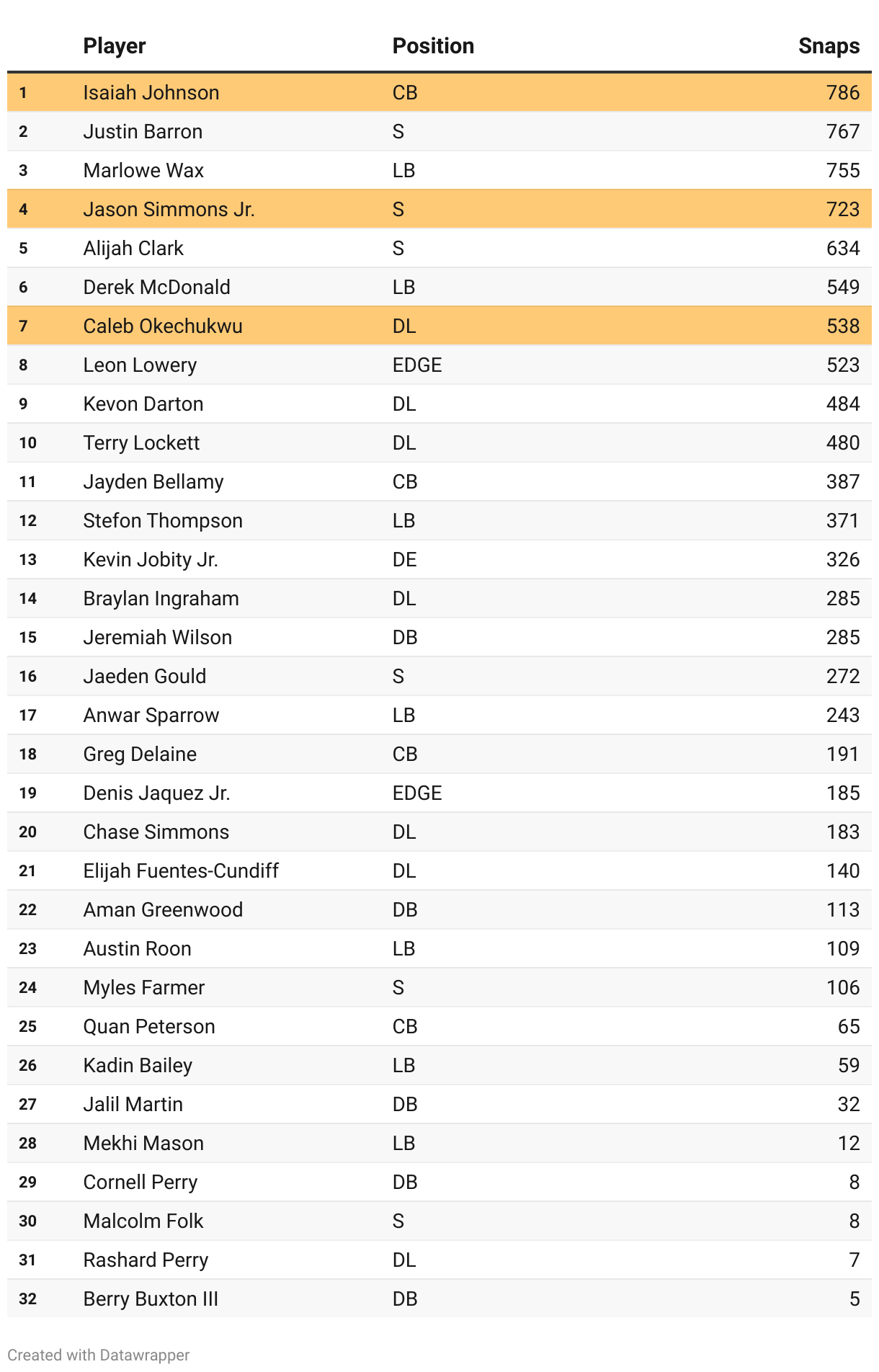Select the highlighted Isaiah Johnson row
Viewport: 879px width, 1372px height.
coord(439,92)
